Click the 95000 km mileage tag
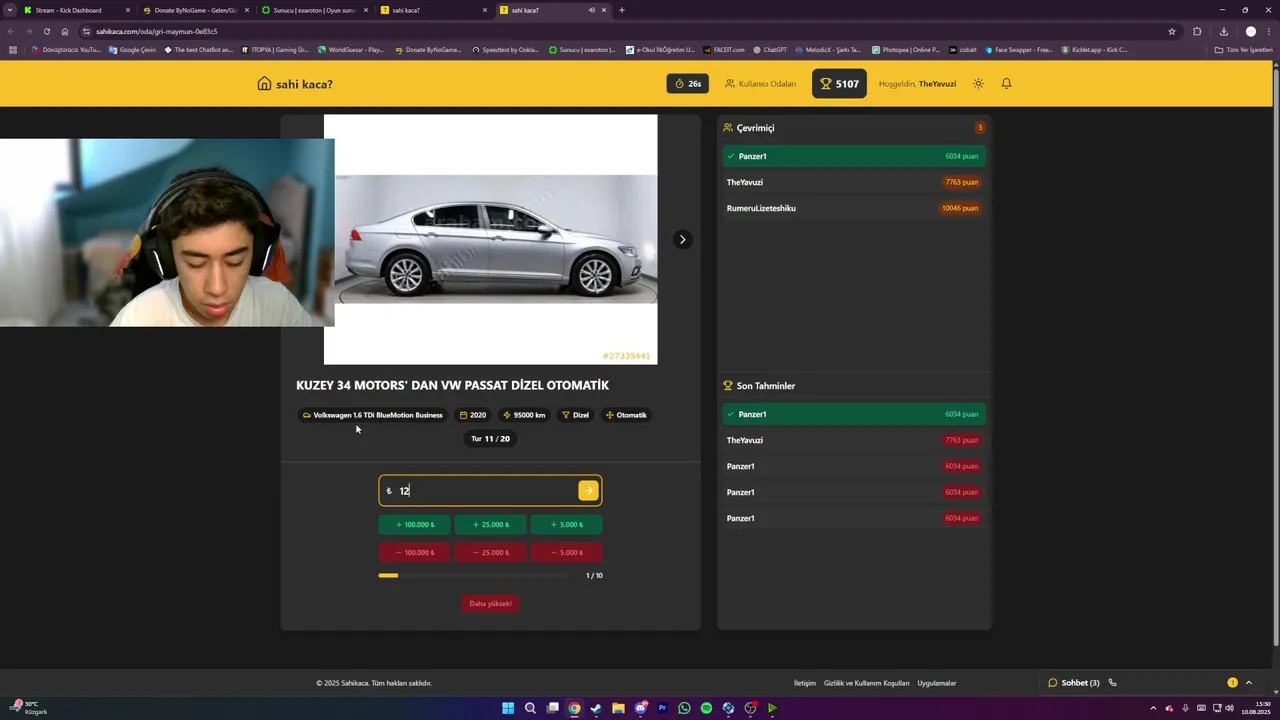 (x=524, y=415)
